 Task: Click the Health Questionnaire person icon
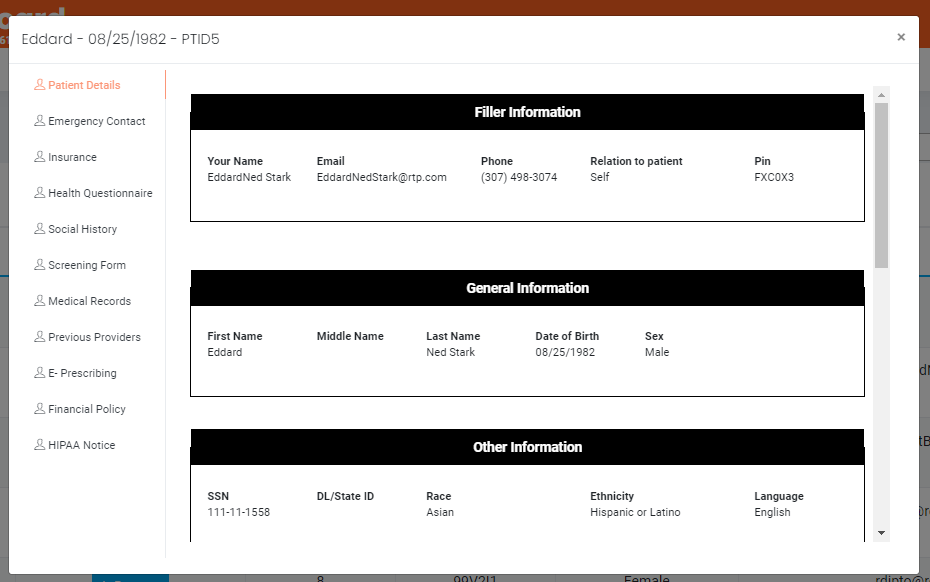[40, 193]
